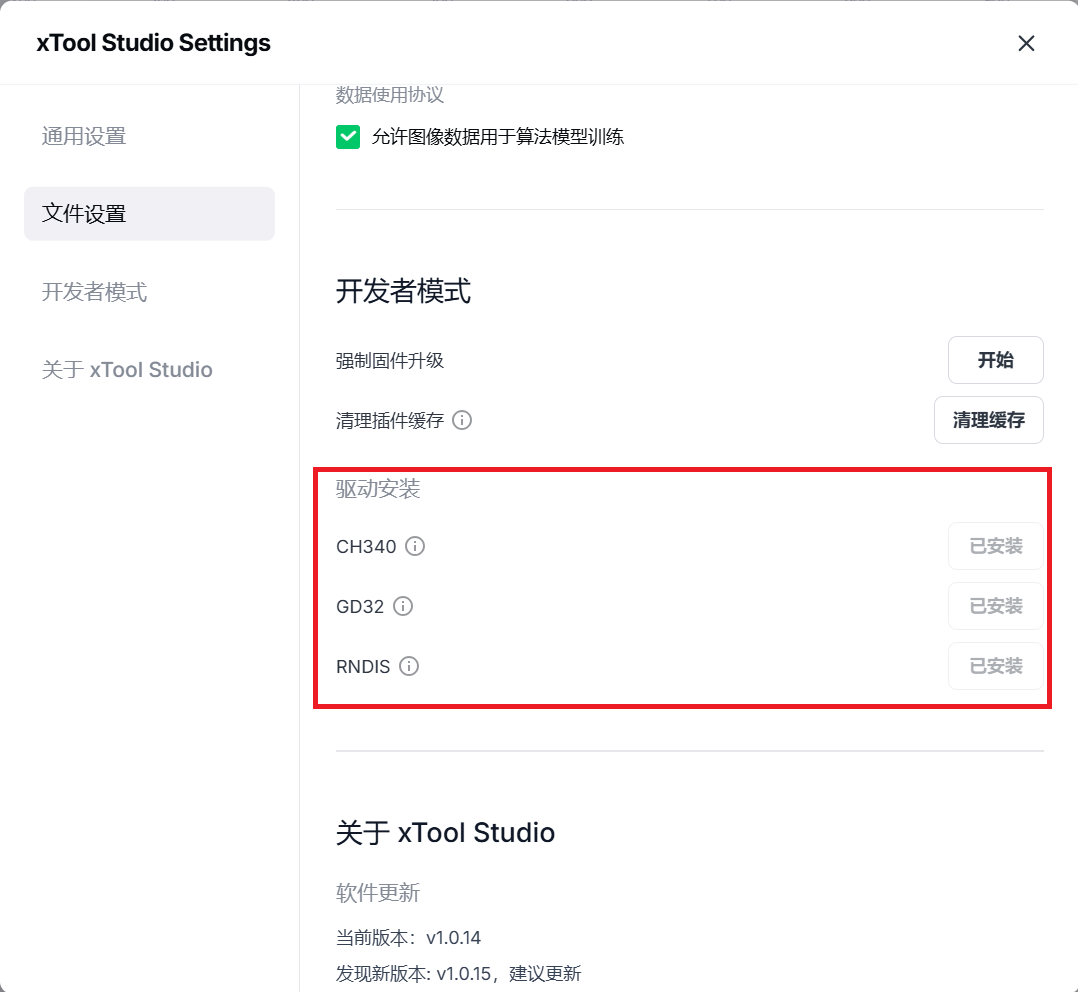The width and height of the screenshot is (1078, 992).
Task: Select 文件设置 in the sidebar
Action: [x=84, y=213]
